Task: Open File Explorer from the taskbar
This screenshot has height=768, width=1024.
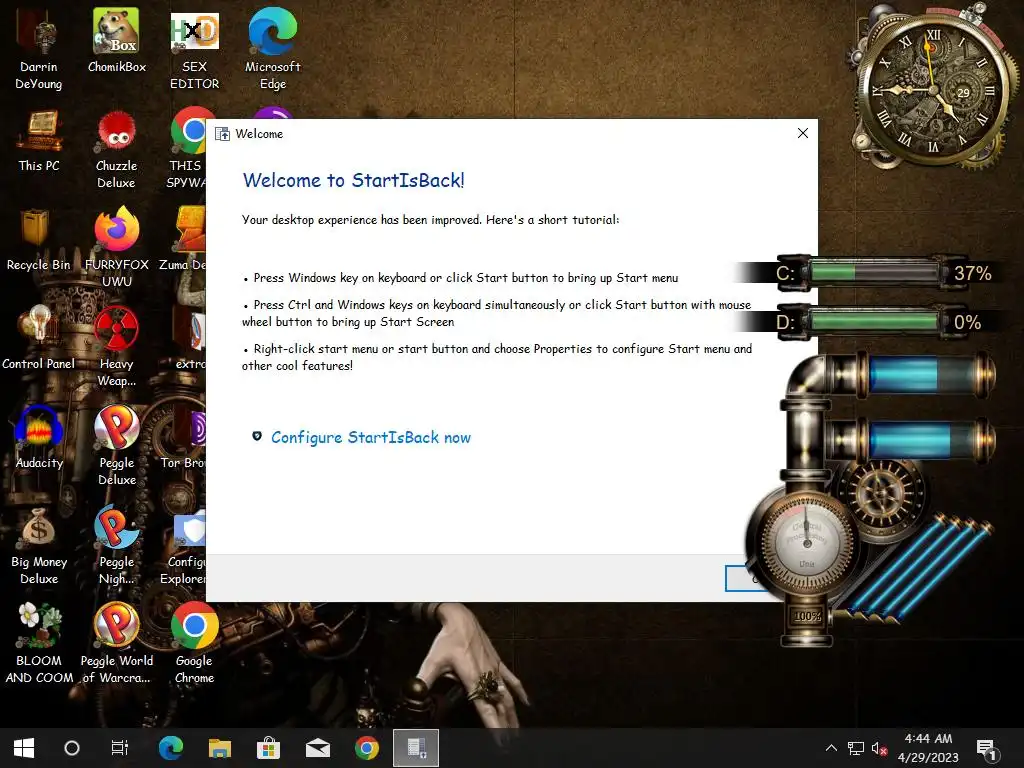Action: 220,748
